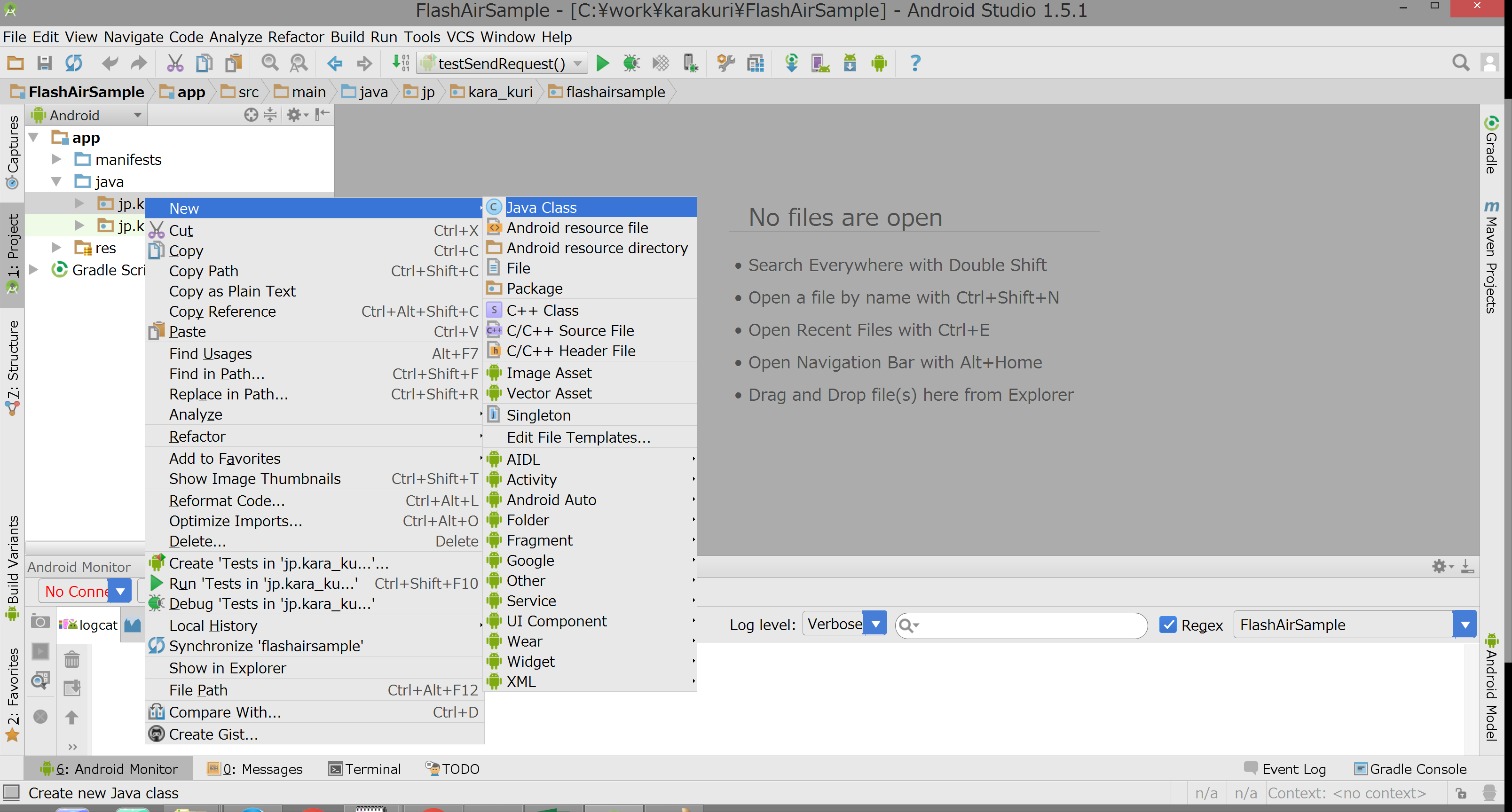
Task: Select Show in Explorer
Action: click(x=315, y=668)
